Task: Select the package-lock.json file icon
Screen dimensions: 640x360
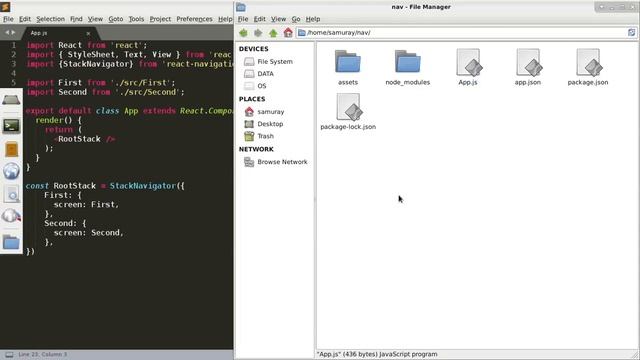Action: click(348, 107)
